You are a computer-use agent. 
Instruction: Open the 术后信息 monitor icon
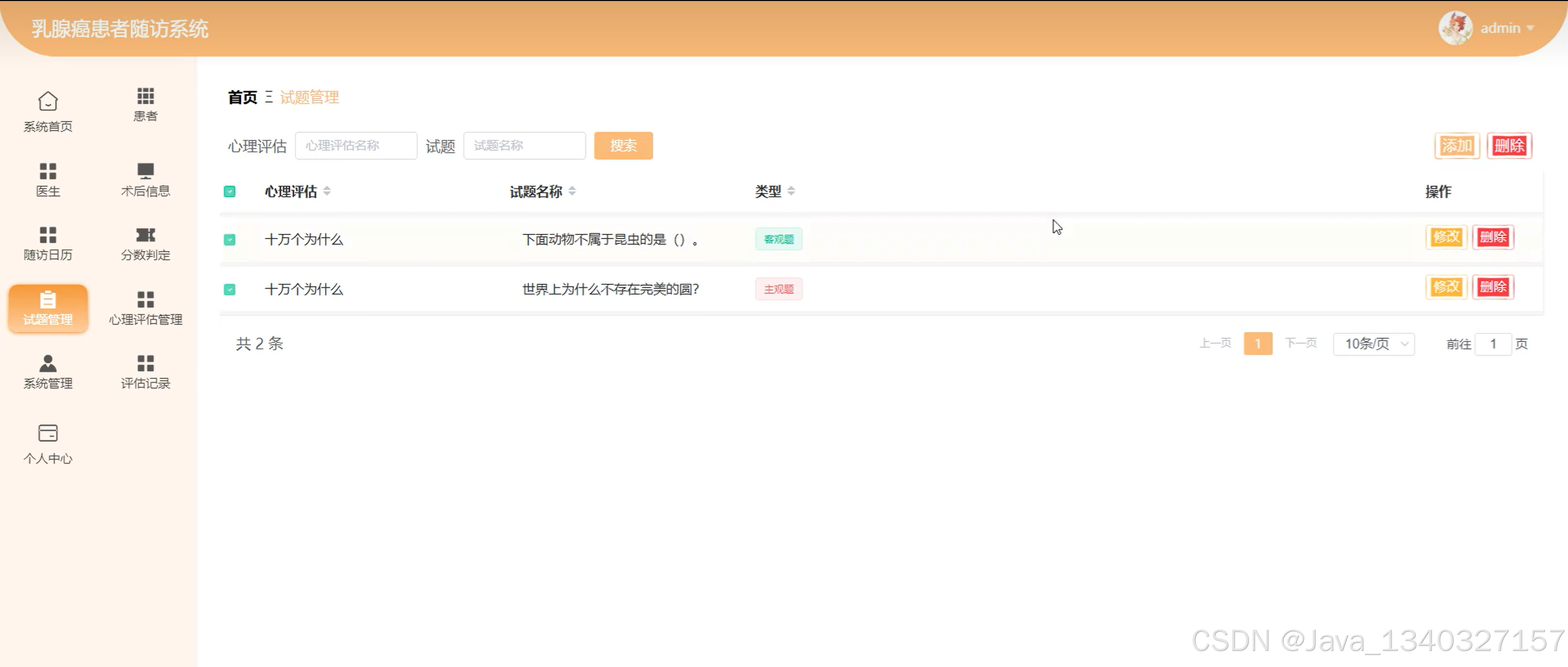coord(145,171)
